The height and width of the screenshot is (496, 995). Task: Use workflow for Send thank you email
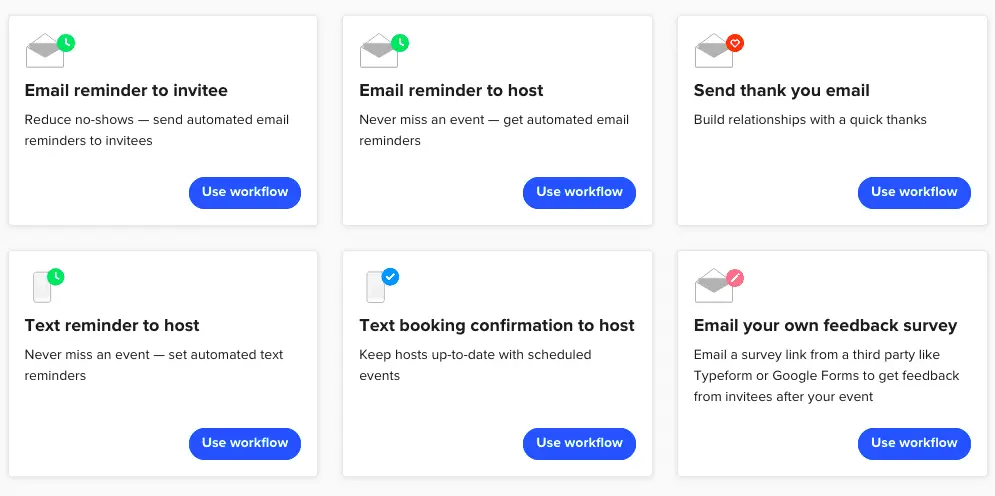[x=914, y=192]
